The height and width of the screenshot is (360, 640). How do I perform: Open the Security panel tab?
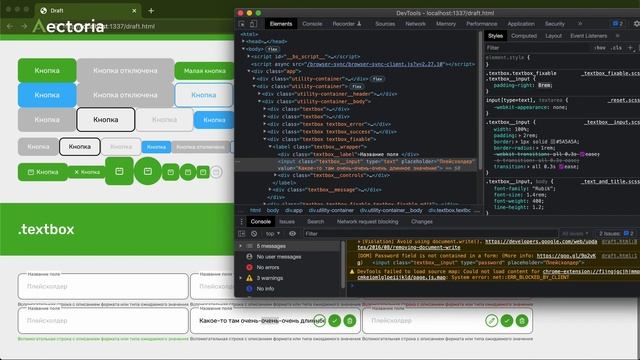coord(555,24)
